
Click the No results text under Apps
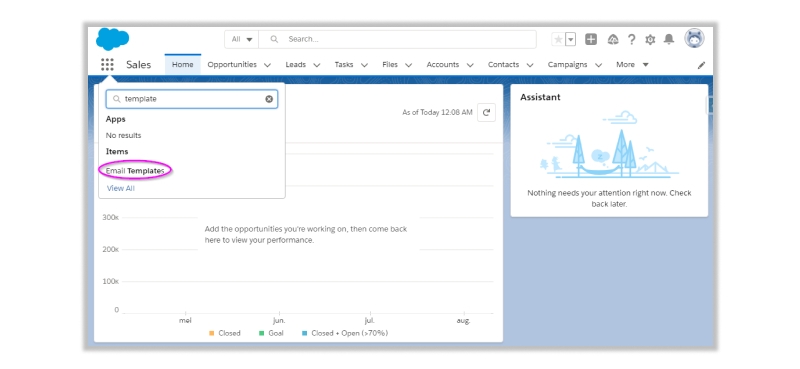[123, 135]
